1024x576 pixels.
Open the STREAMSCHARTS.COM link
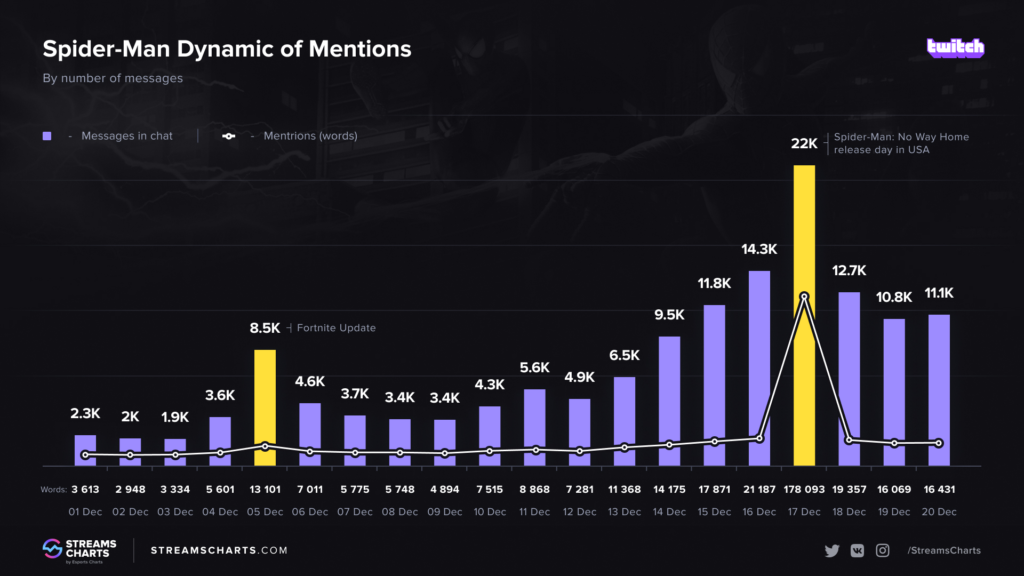[x=219, y=550]
